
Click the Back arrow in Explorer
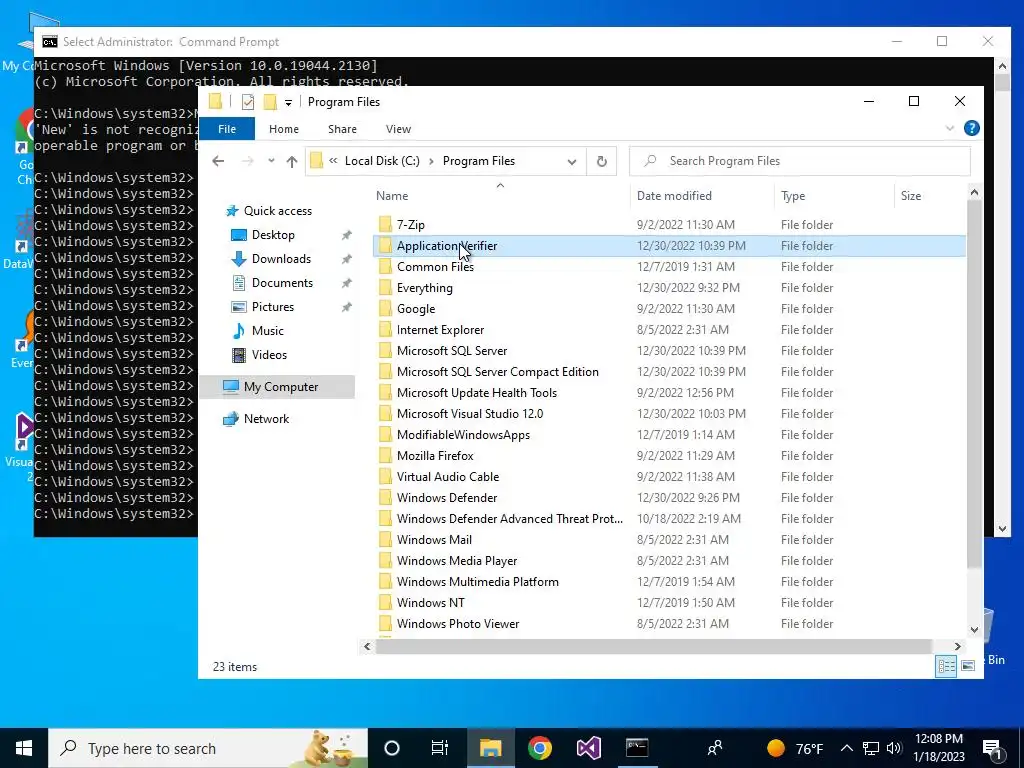(x=218, y=161)
